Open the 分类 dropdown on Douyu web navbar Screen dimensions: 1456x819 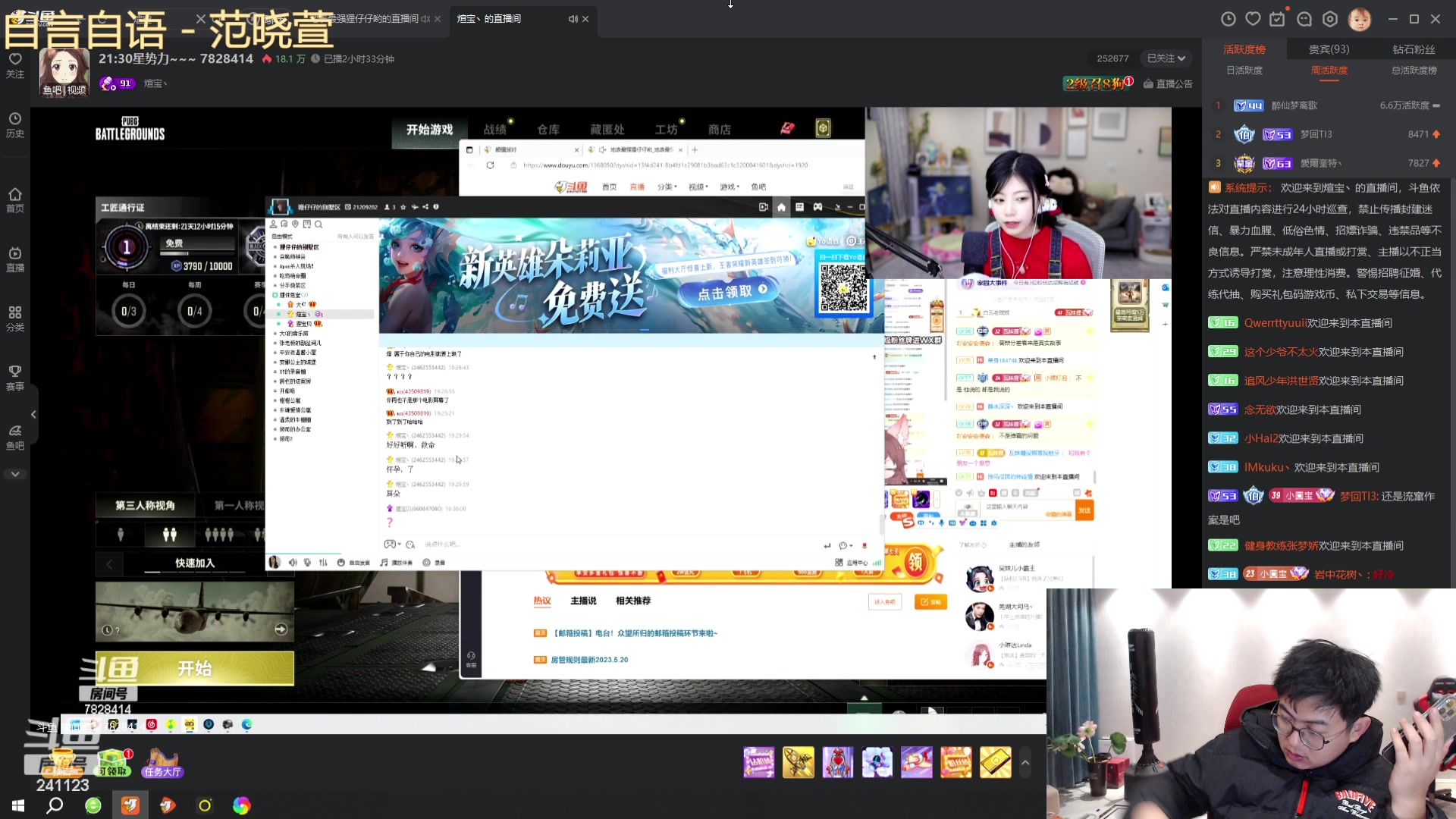[666, 187]
